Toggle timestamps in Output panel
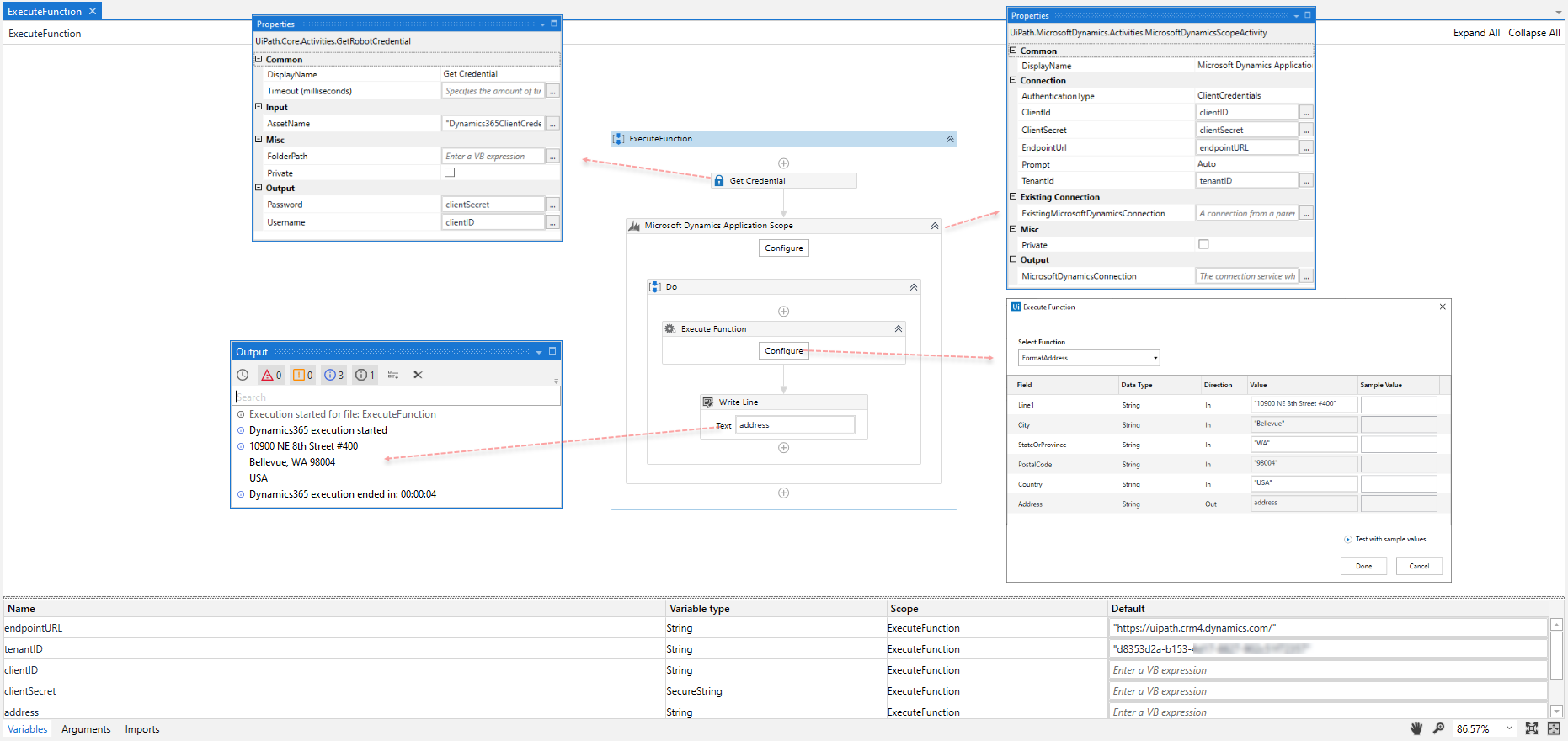Image resolution: width=1568 pixels, height=741 pixels. pyautogui.click(x=243, y=375)
